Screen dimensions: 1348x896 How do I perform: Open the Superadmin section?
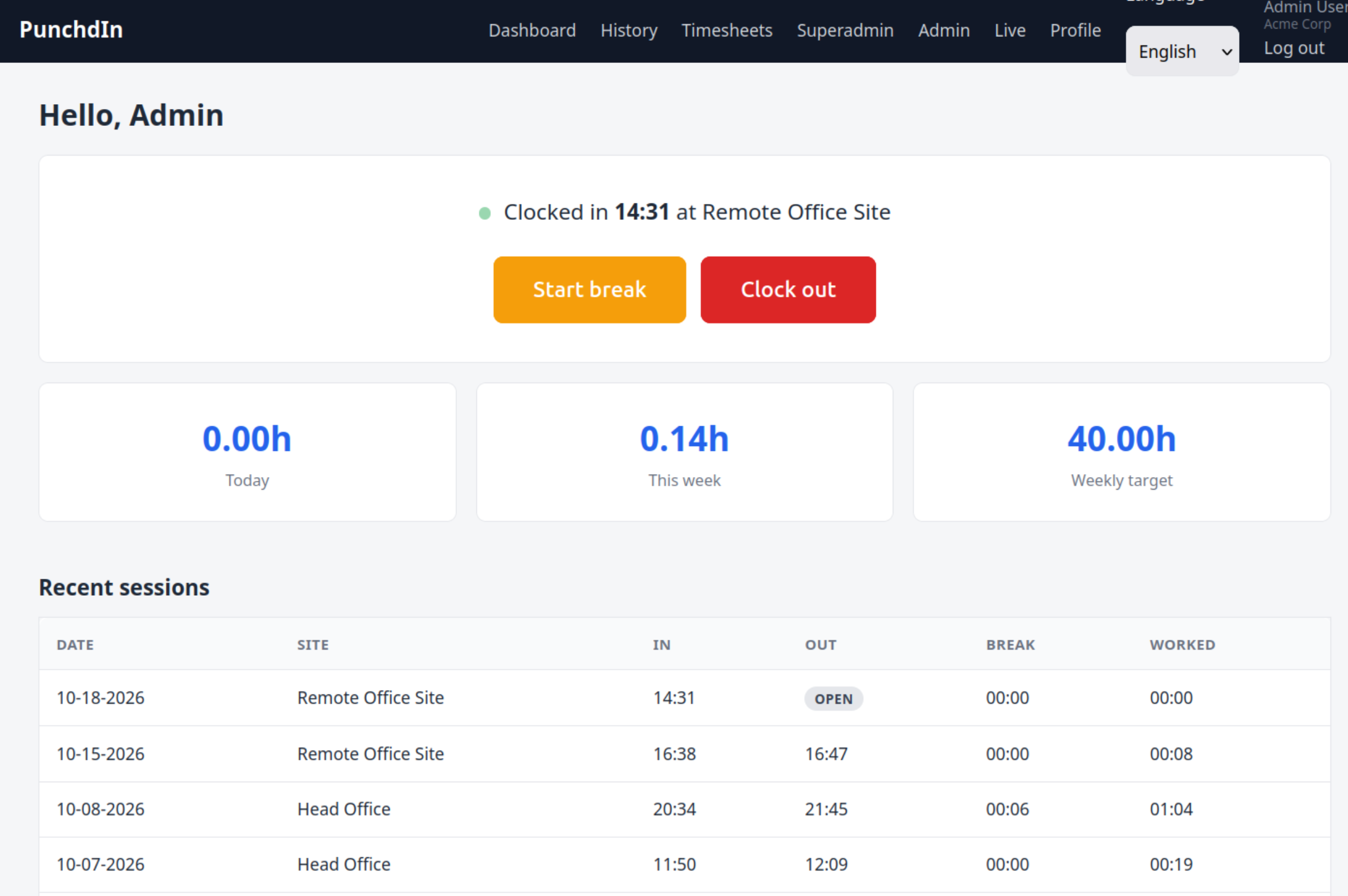[x=845, y=30]
